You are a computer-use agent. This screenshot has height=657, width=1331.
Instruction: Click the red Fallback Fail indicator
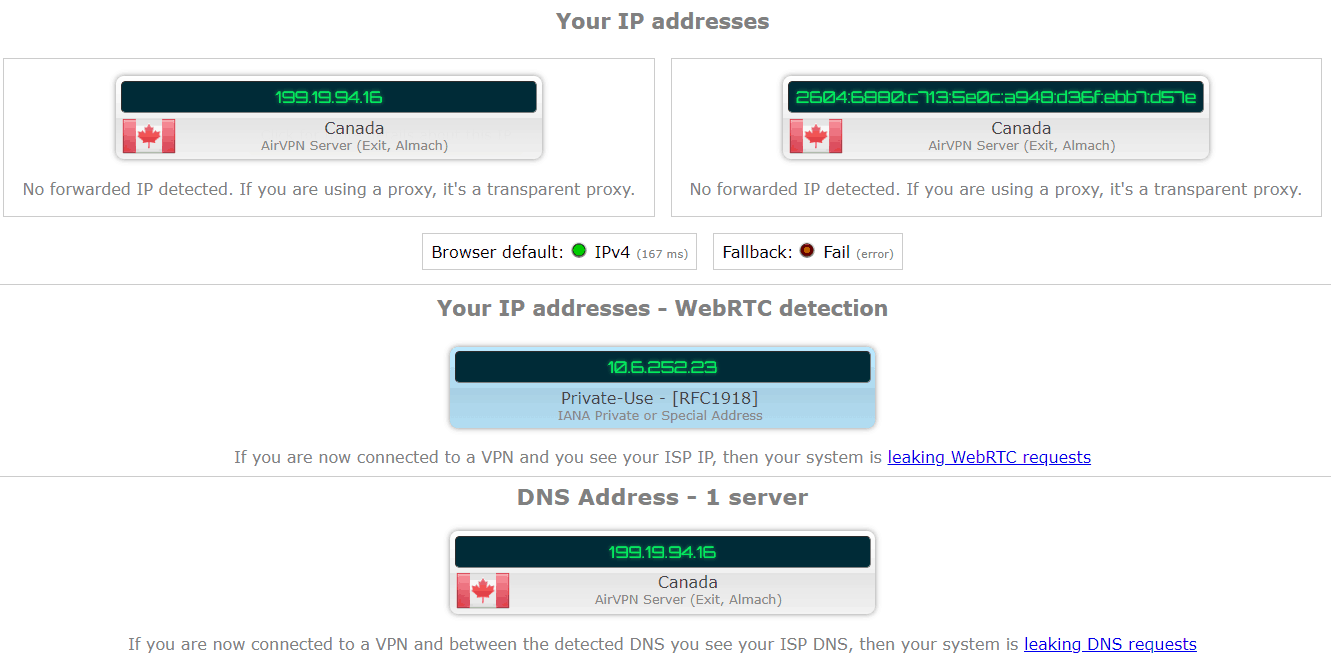807,251
